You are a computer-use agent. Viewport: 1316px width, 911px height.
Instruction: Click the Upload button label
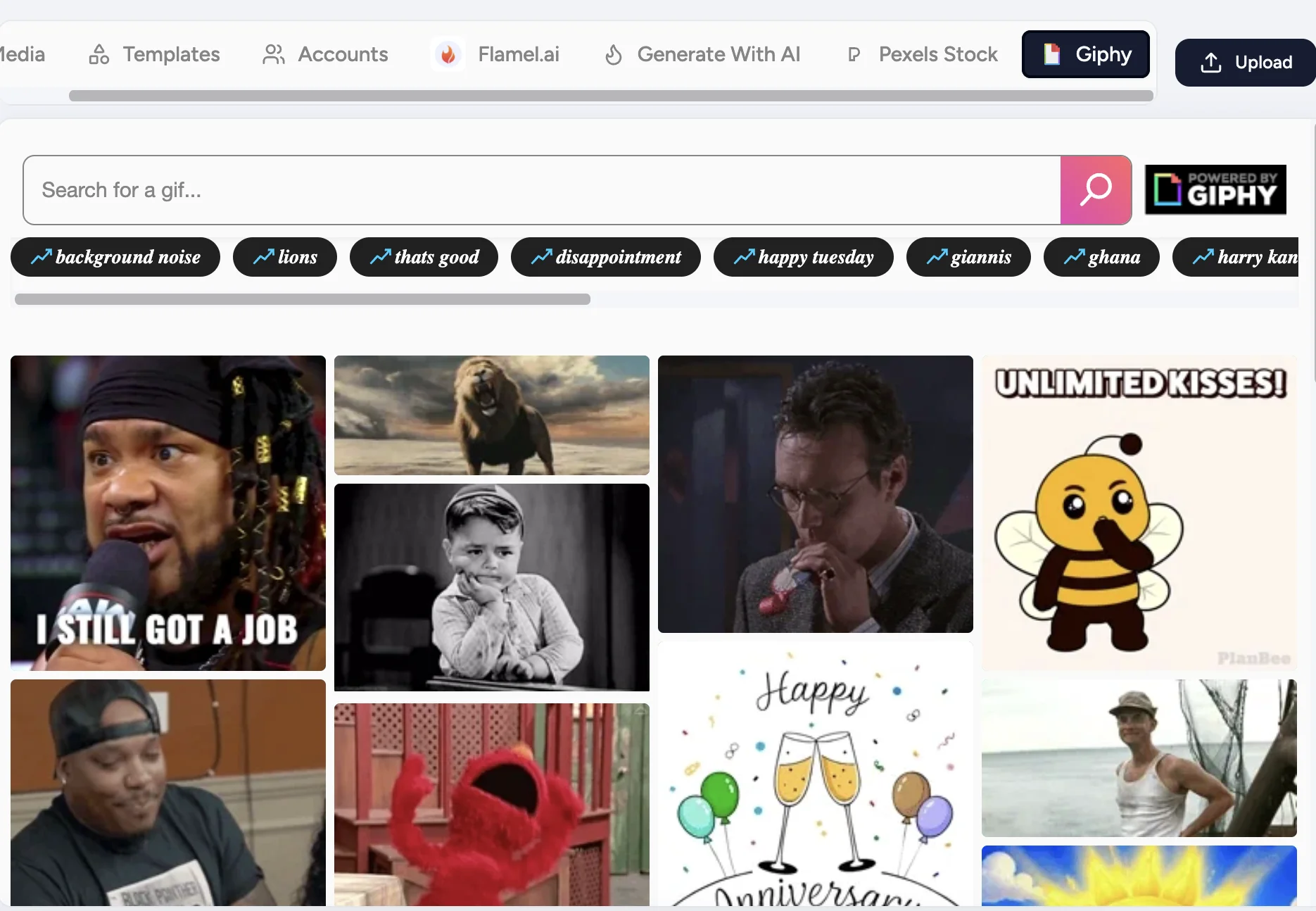(1263, 63)
